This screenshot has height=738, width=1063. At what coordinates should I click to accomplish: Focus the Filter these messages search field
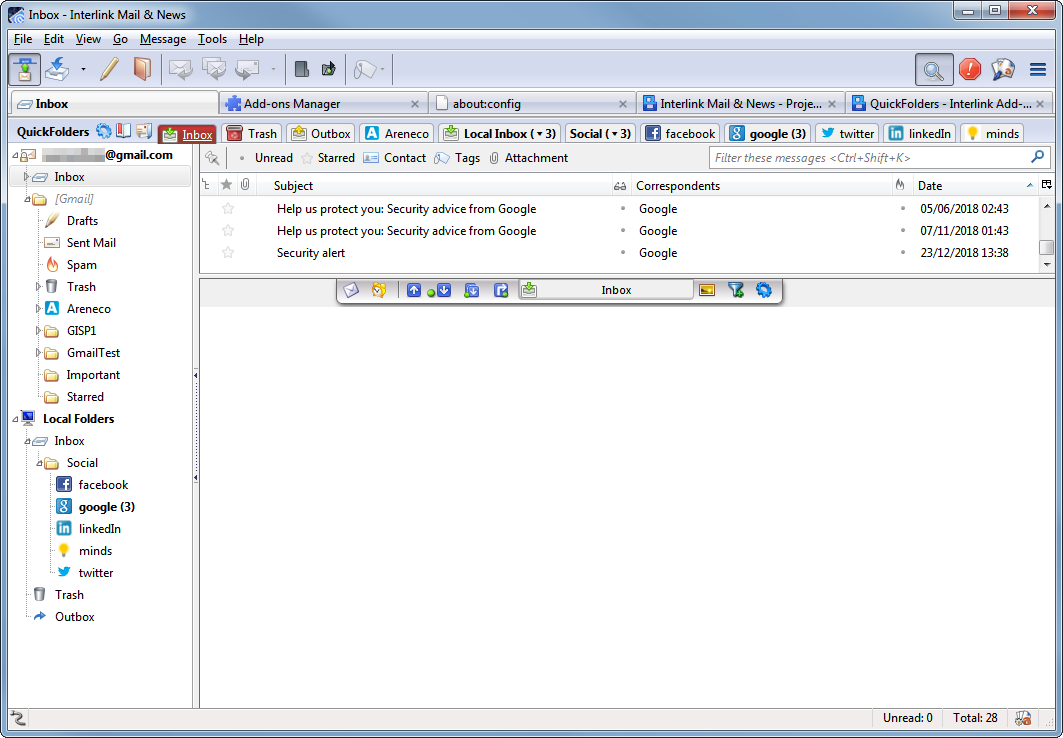coord(879,158)
